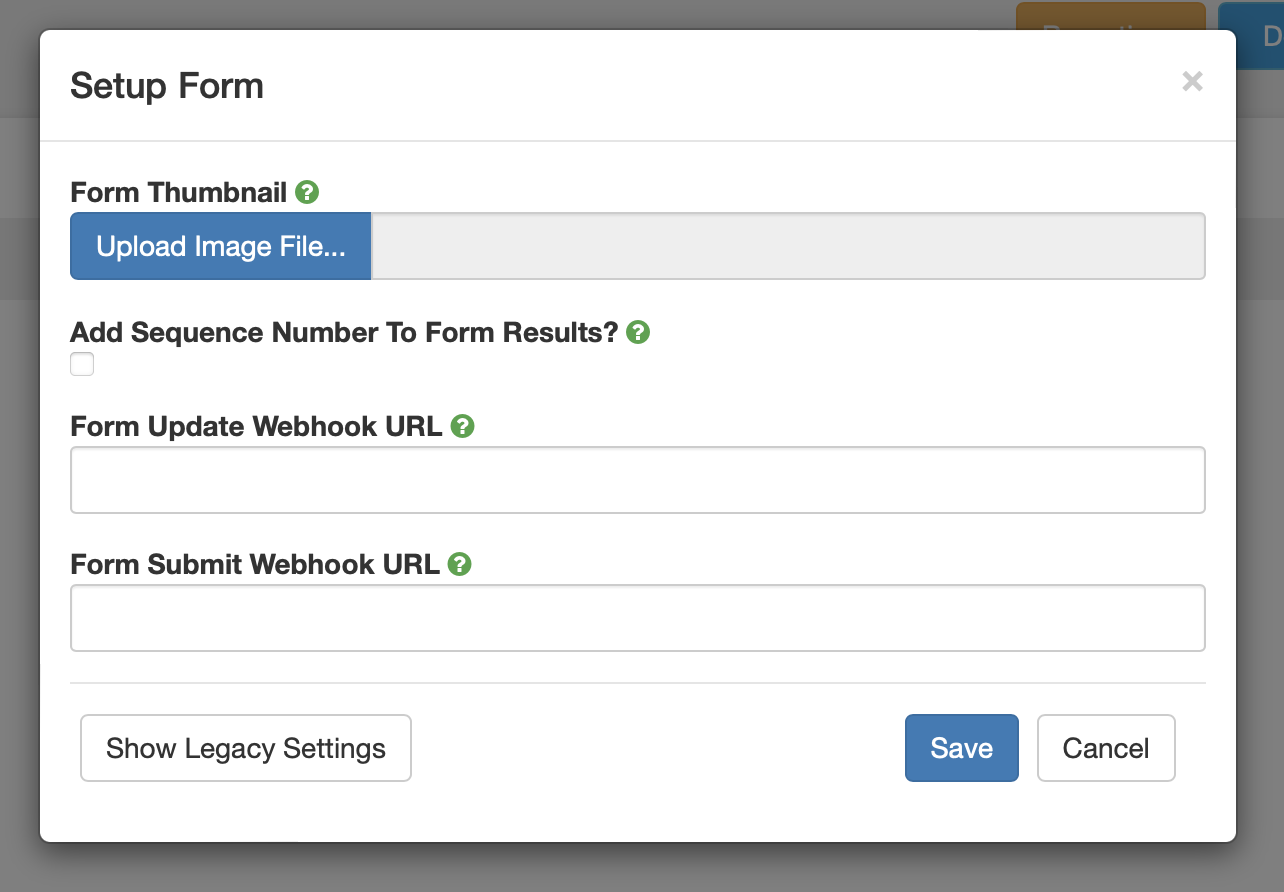
Task: Select the help icon next to Update Webhook
Action: (461, 426)
